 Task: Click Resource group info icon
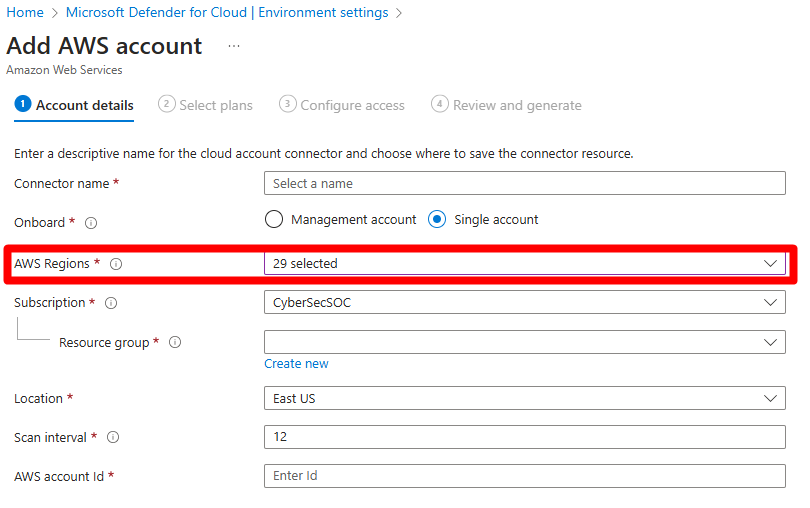(x=175, y=342)
